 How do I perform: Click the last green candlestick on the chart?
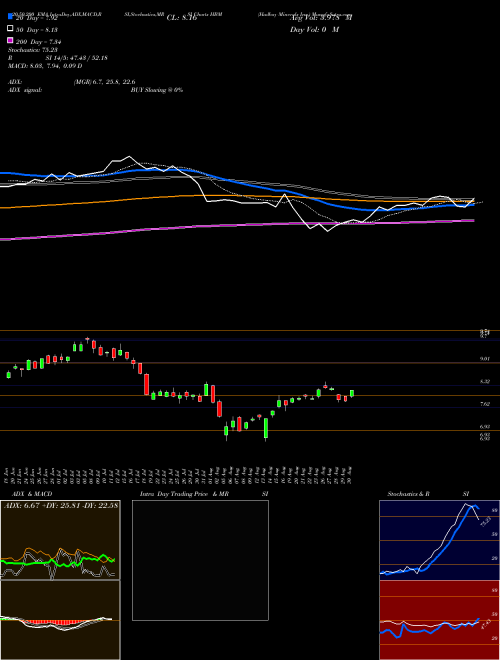pyautogui.click(x=352, y=394)
